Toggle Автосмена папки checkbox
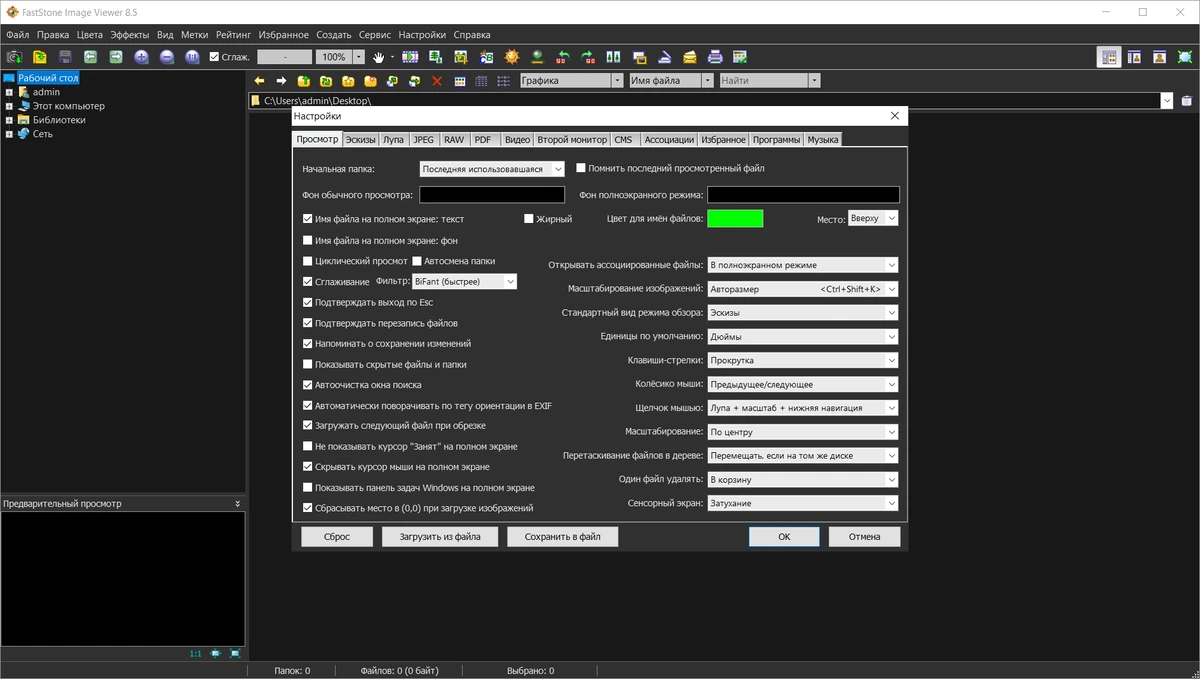 click(x=417, y=261)
